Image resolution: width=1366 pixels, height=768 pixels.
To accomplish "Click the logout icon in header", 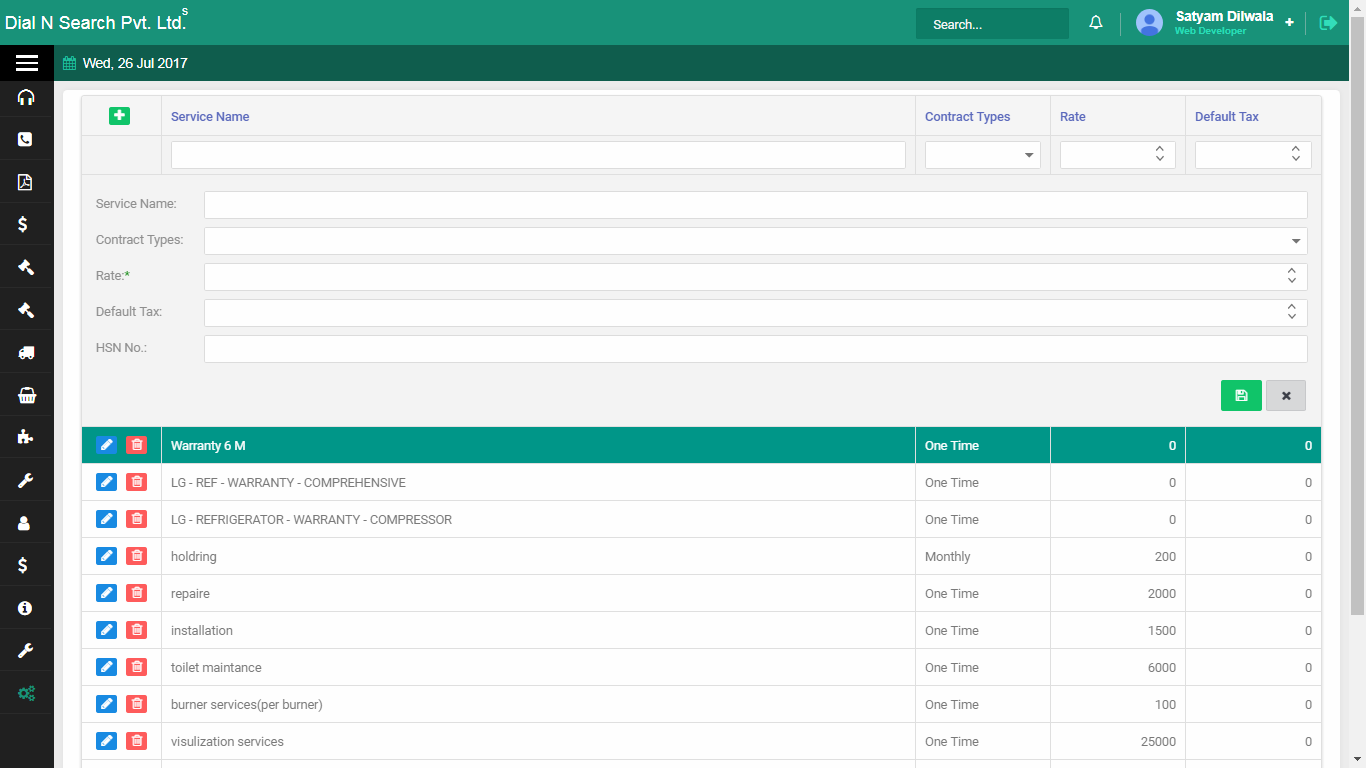I will click(x=1328, y=23).
